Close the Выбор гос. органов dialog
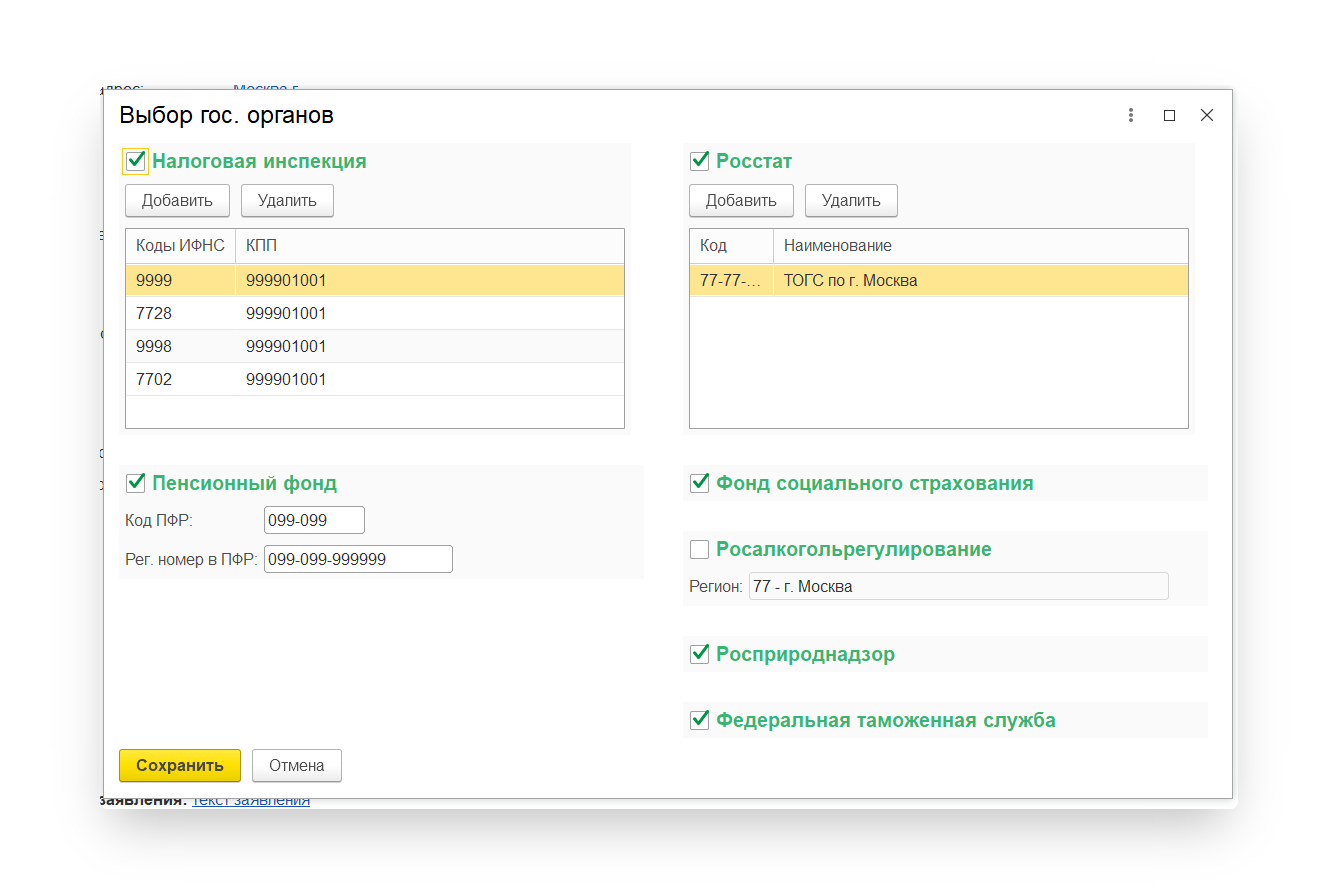Viewport: 1338px width, 894px height. pyautogui.click(x=1207, y=115)
